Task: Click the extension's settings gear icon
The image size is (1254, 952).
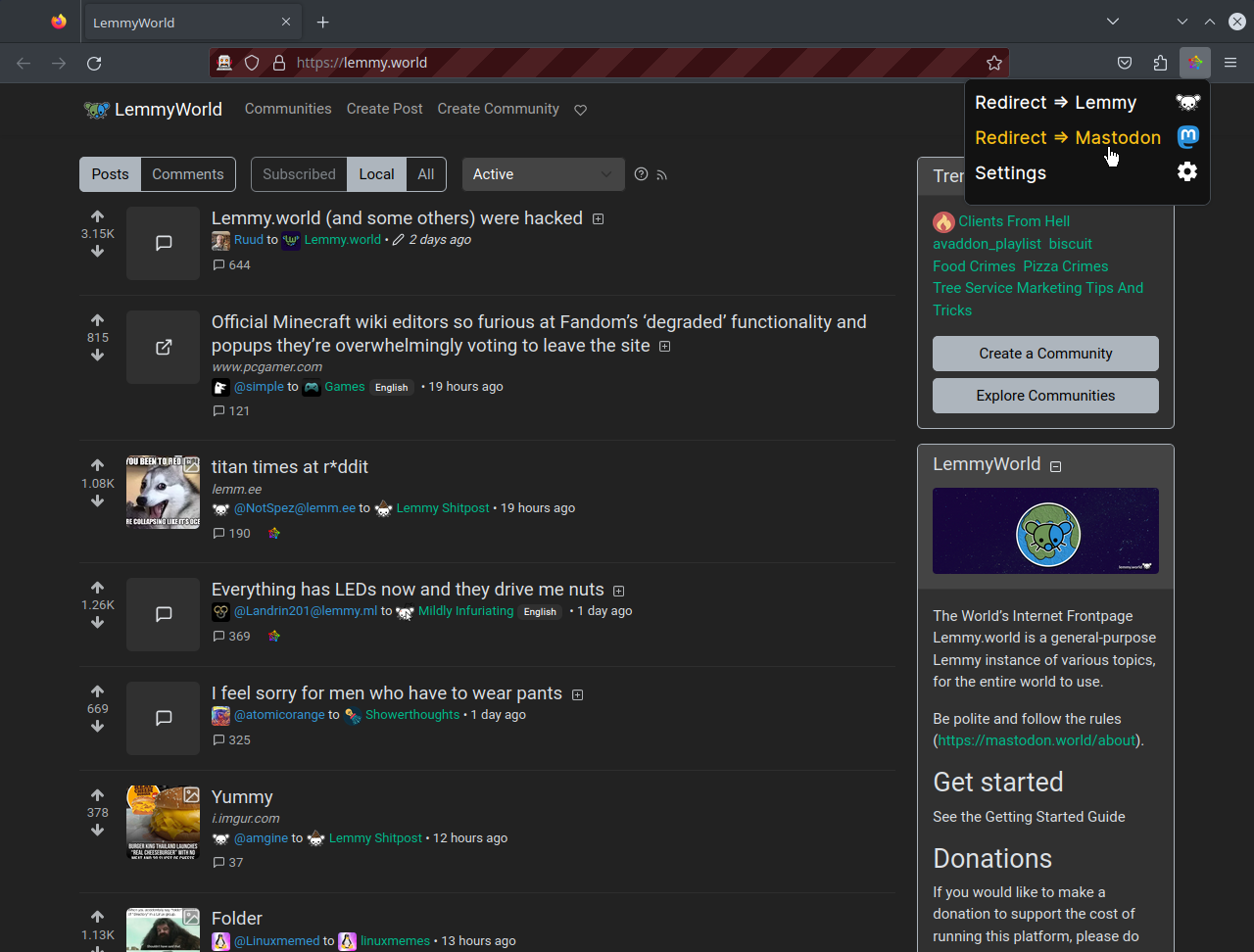Action: click(1186, 172)
